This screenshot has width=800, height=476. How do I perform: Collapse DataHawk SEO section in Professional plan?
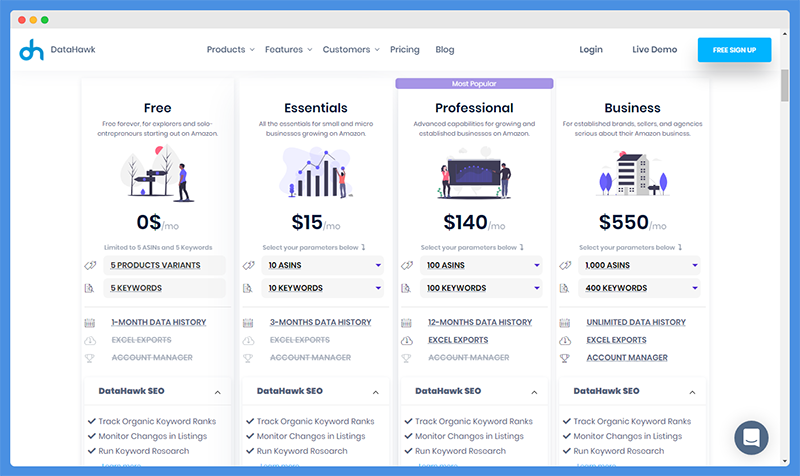(534, 392)
